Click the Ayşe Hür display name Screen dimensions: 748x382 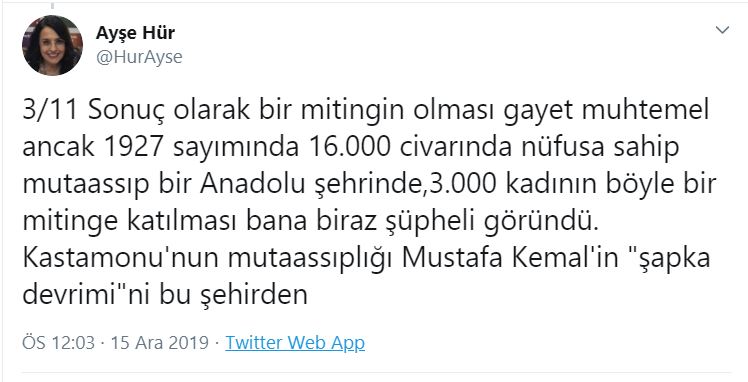click(135, 33)
